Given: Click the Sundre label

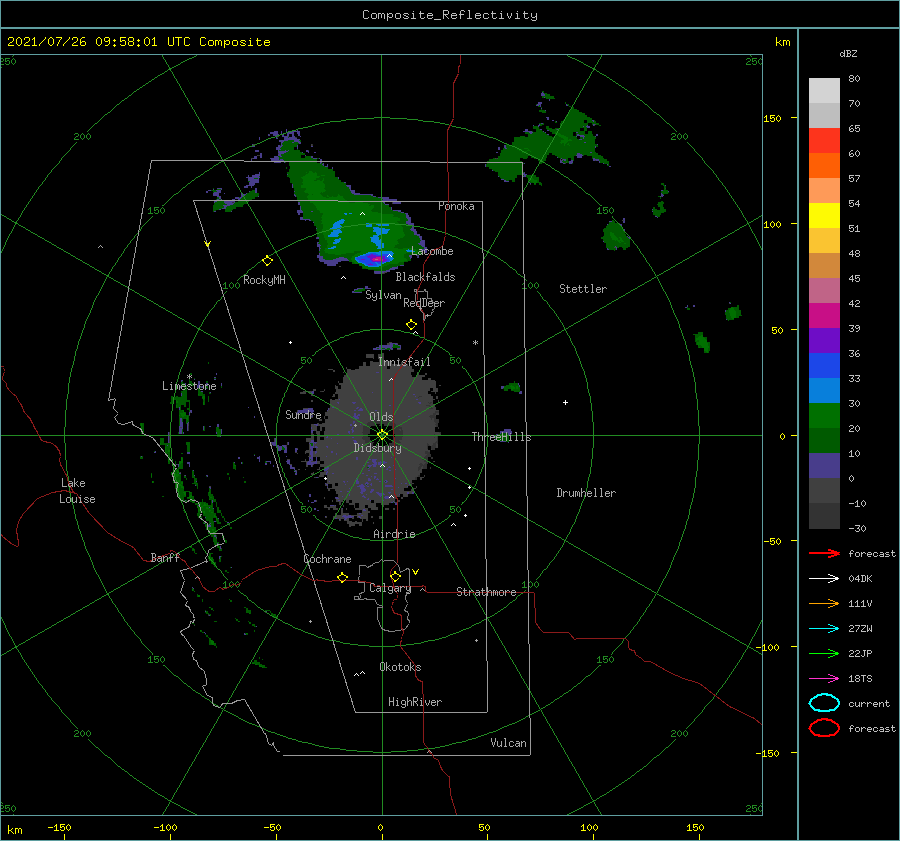Looking at the screenshot, I should tap(303, 414).
